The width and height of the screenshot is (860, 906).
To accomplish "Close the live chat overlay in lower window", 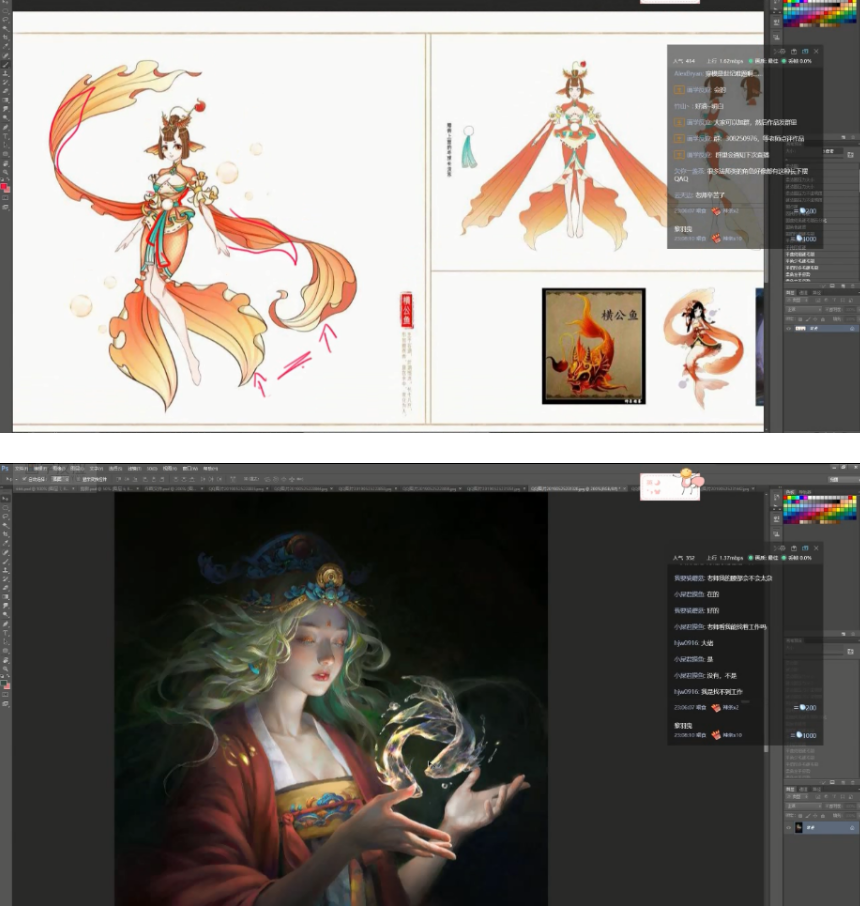I will (x=816, y=548).
